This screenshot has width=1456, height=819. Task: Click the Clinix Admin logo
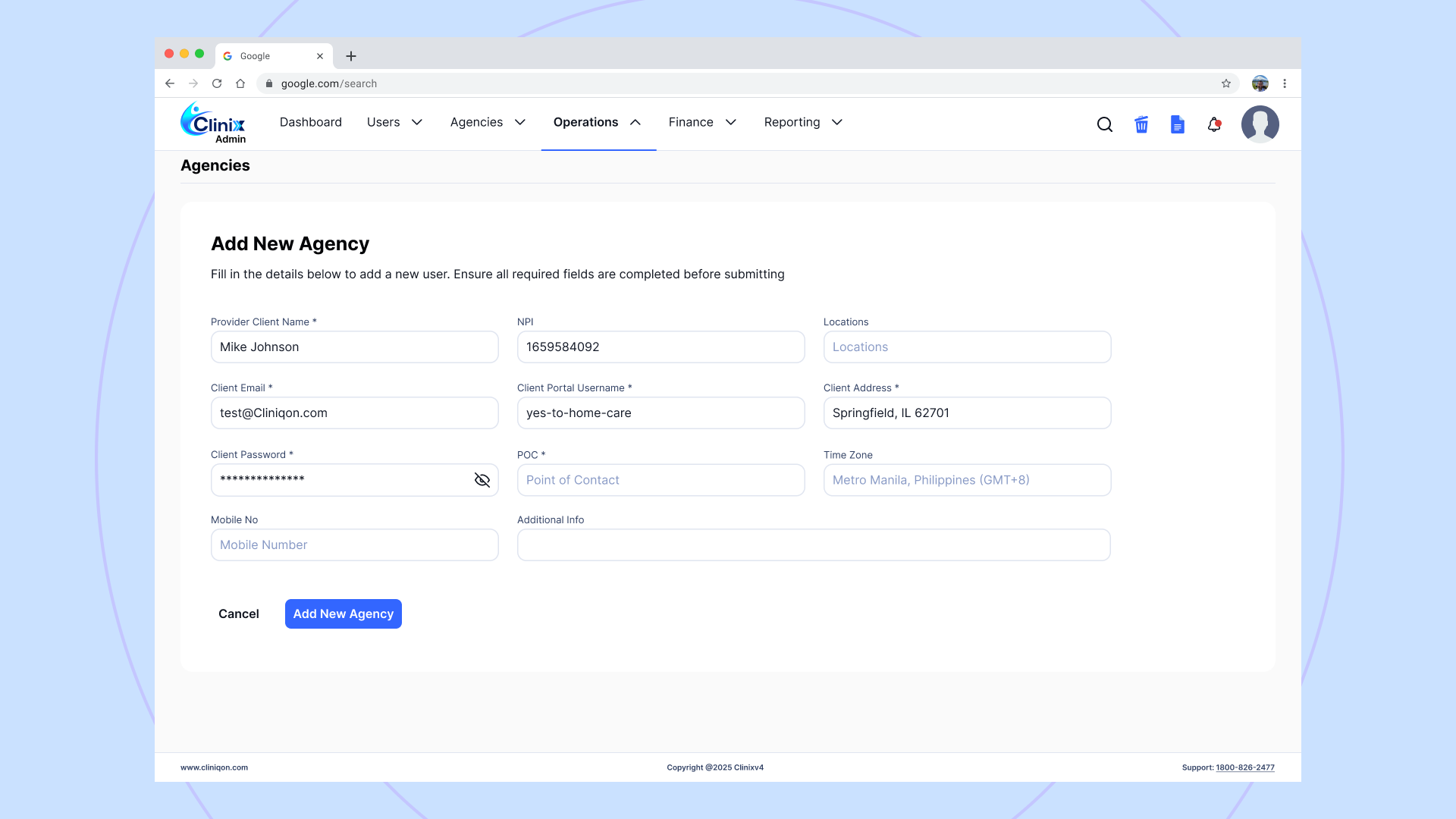[x=213, y=123]
